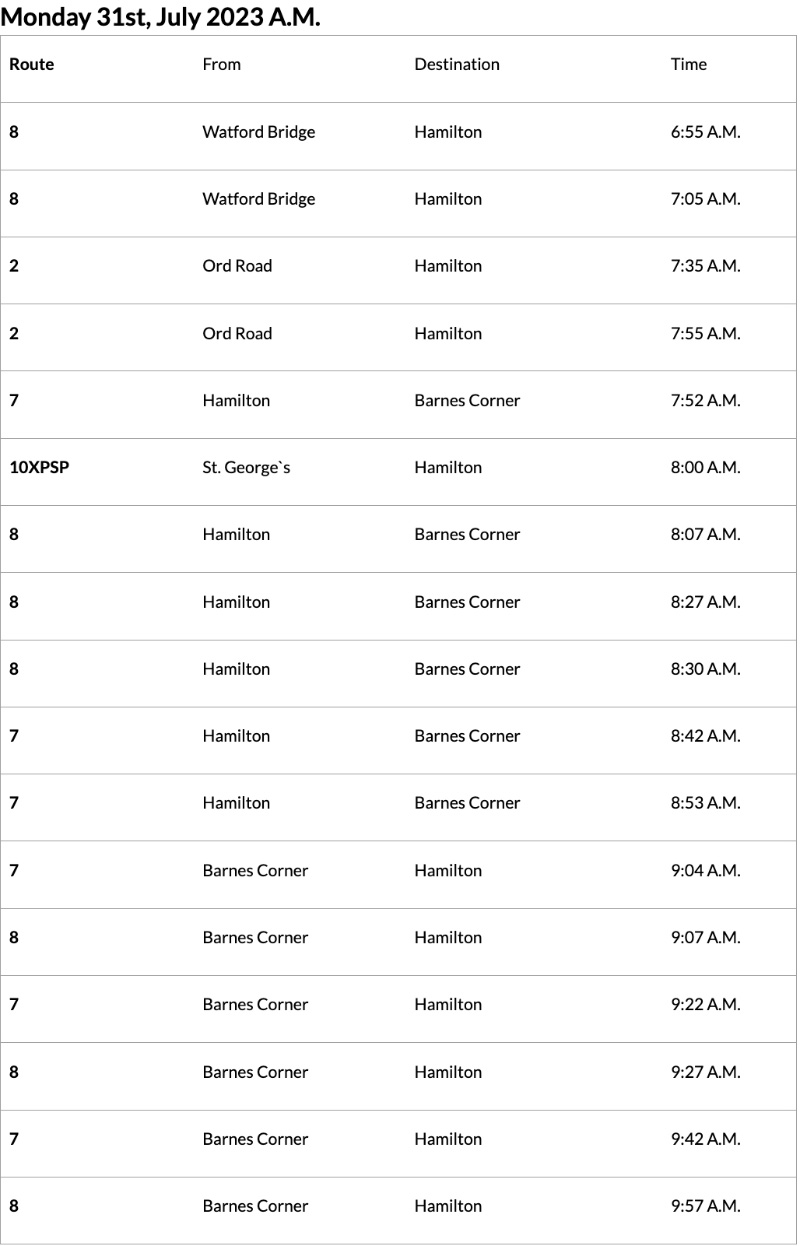Click Ord Road in the 7:35 A.M. row
Image resolution: width=800 pixels, height=1246 pixels.
point(237,266)
